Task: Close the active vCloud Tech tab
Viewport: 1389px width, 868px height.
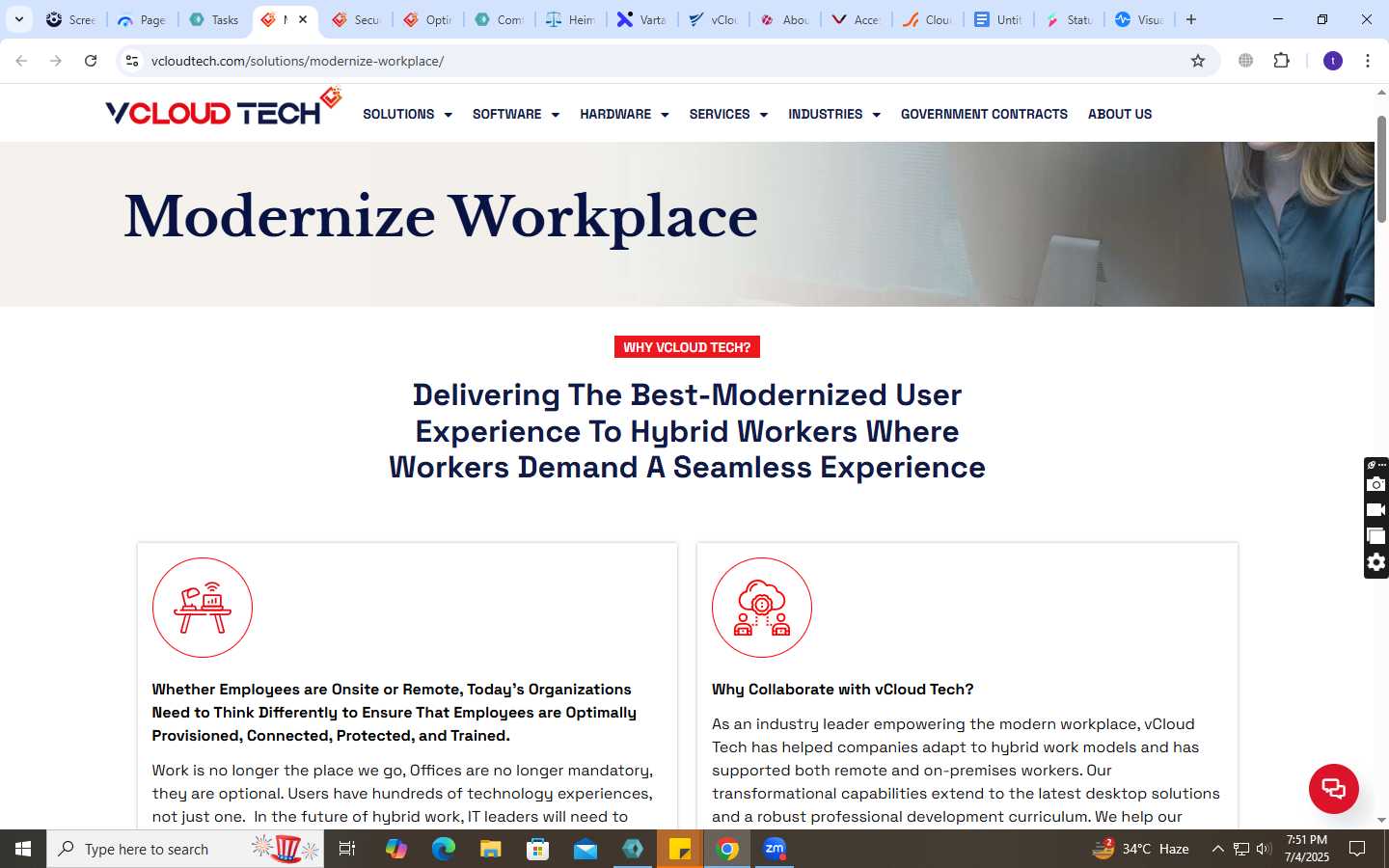Action: [x=303, y=19]
